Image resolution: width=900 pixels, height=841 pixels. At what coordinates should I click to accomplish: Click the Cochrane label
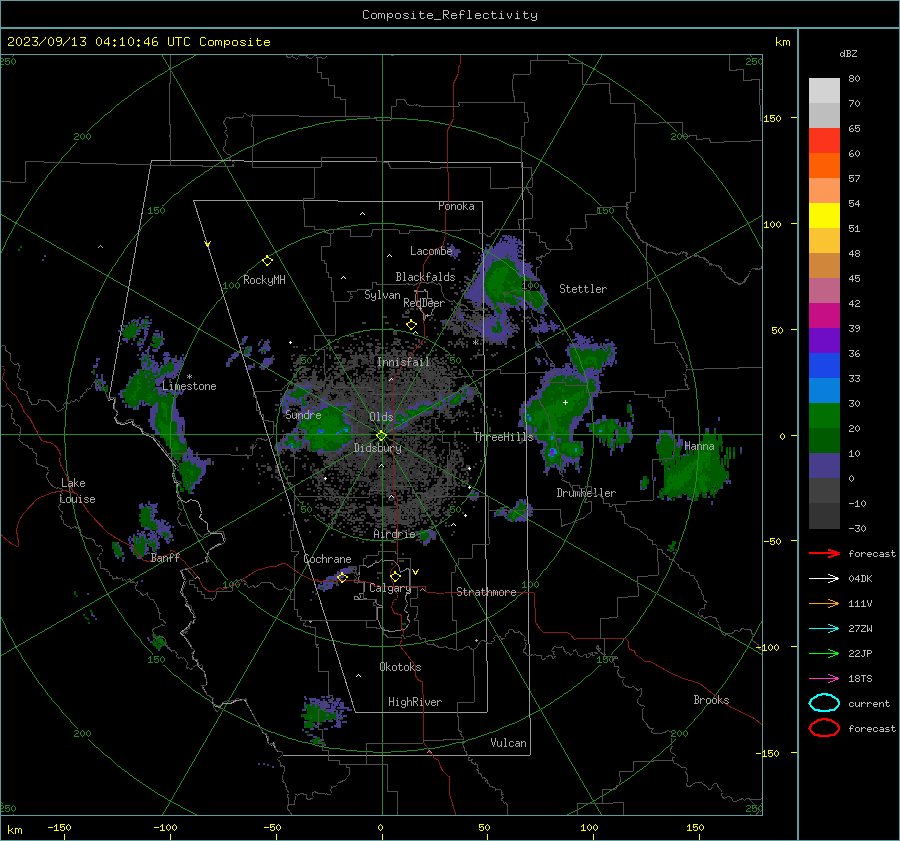pos(327,559)
